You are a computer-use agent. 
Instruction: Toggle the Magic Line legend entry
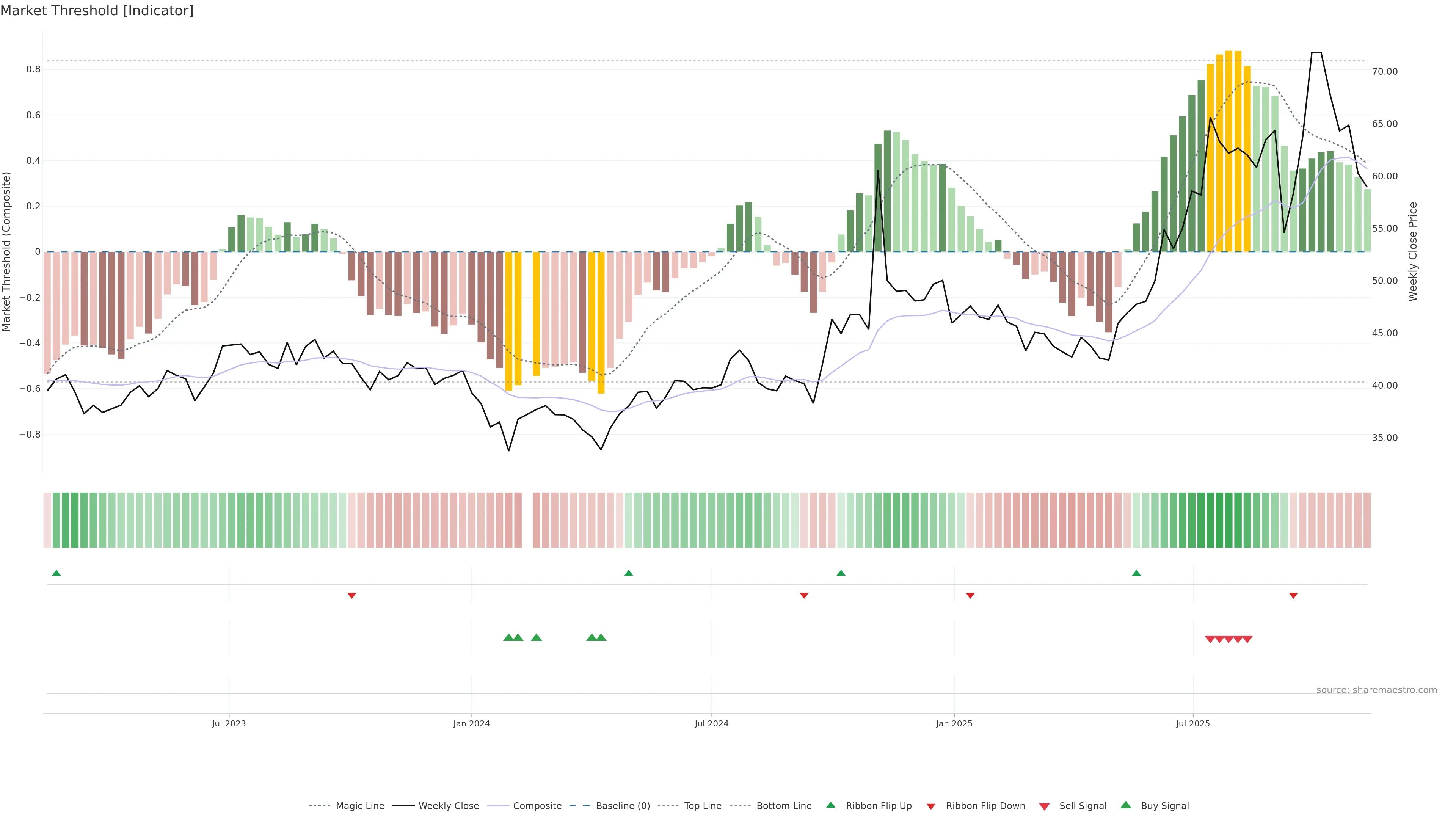point(359,806)
